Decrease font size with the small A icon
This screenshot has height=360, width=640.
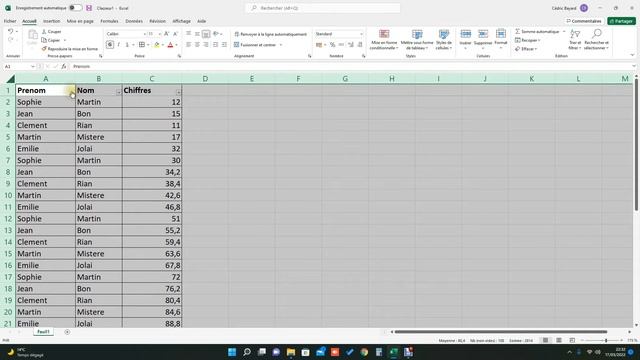point(176,33)
